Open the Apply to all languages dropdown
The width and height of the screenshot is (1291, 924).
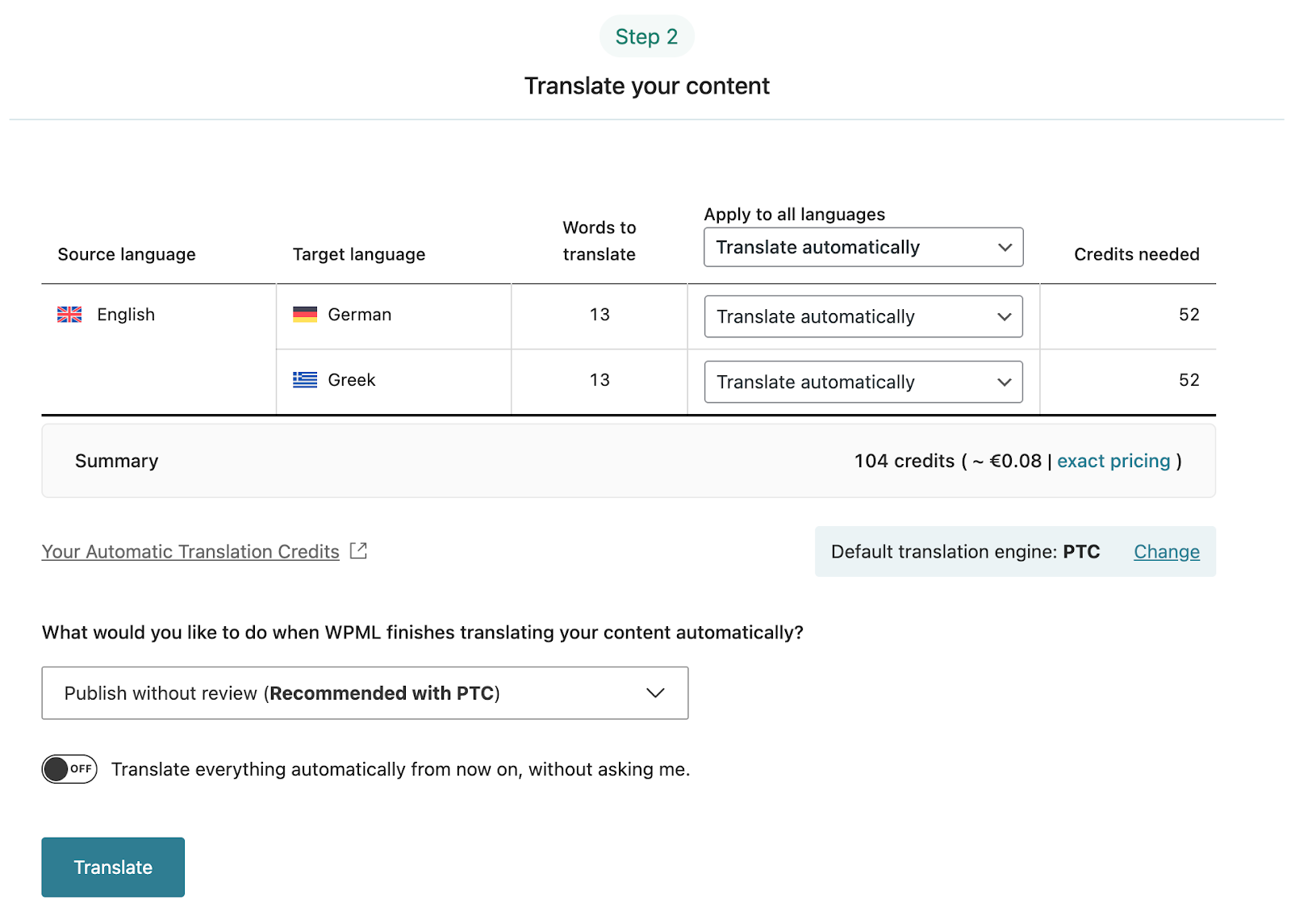863,248
